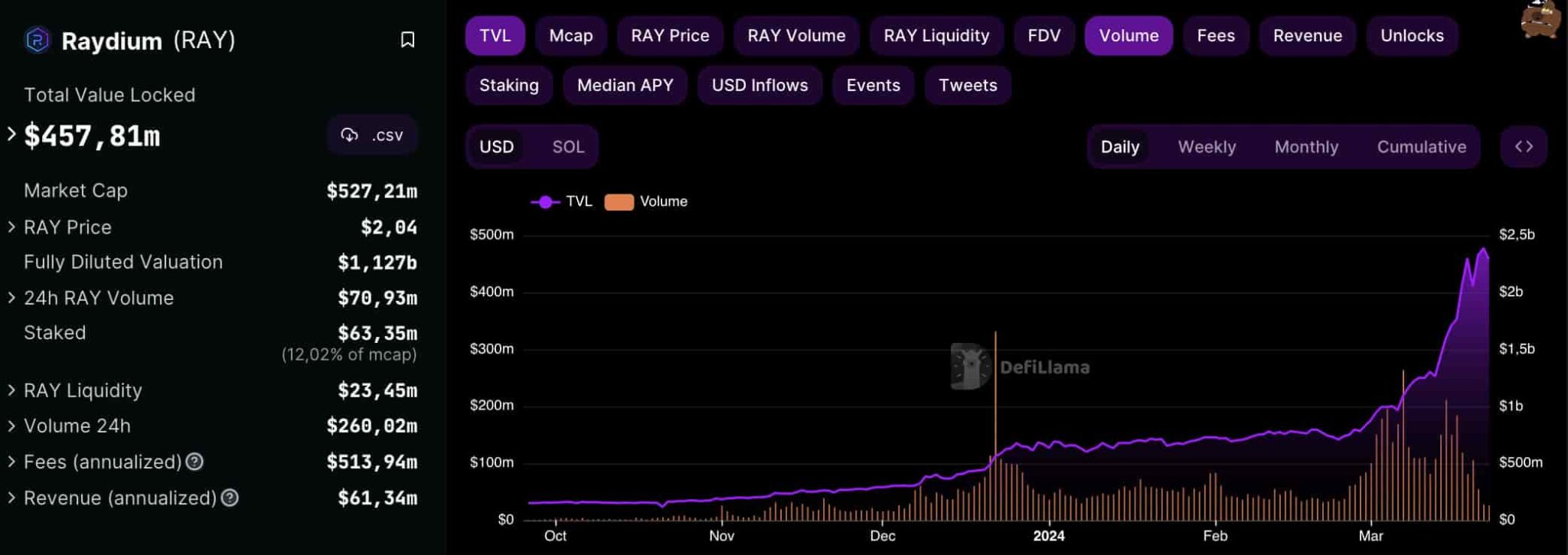Toggle the TVL chart metric off
Viewport: 1568px width, 555px height.
point(495,36)
